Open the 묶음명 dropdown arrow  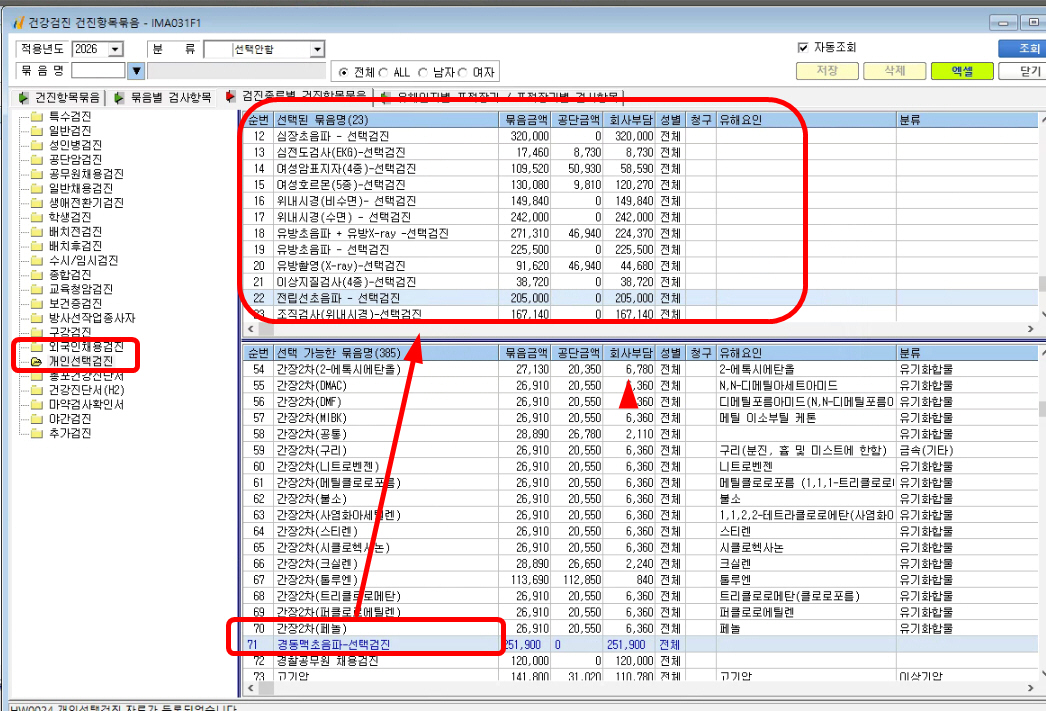pyautogui.click(x=136, y=70)
